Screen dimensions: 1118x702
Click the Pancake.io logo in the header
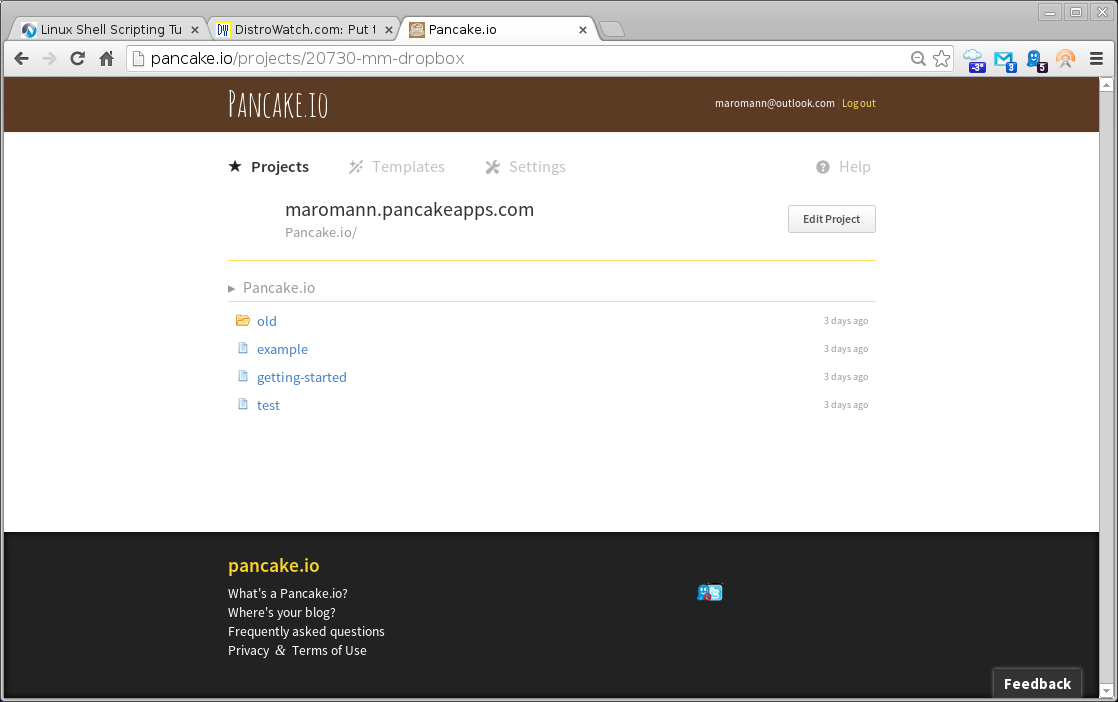pos(278,104)
